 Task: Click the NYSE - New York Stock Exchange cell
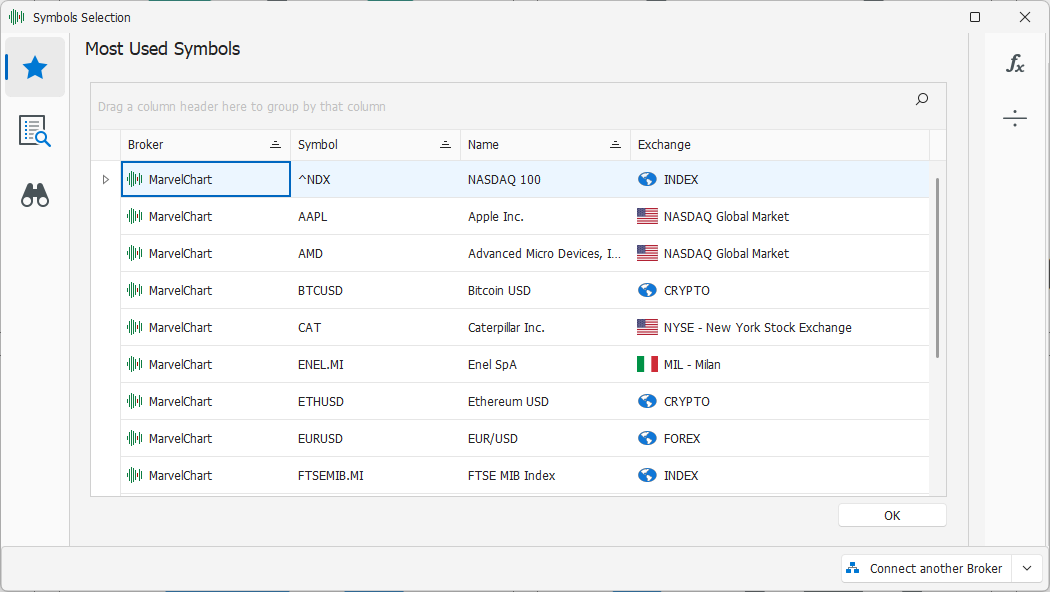tap(780, 327)
